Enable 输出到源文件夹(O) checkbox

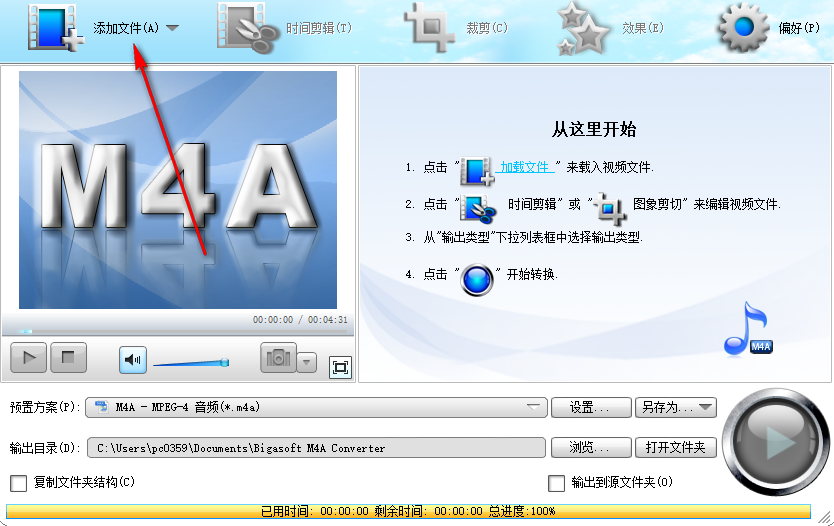(556, 483)
